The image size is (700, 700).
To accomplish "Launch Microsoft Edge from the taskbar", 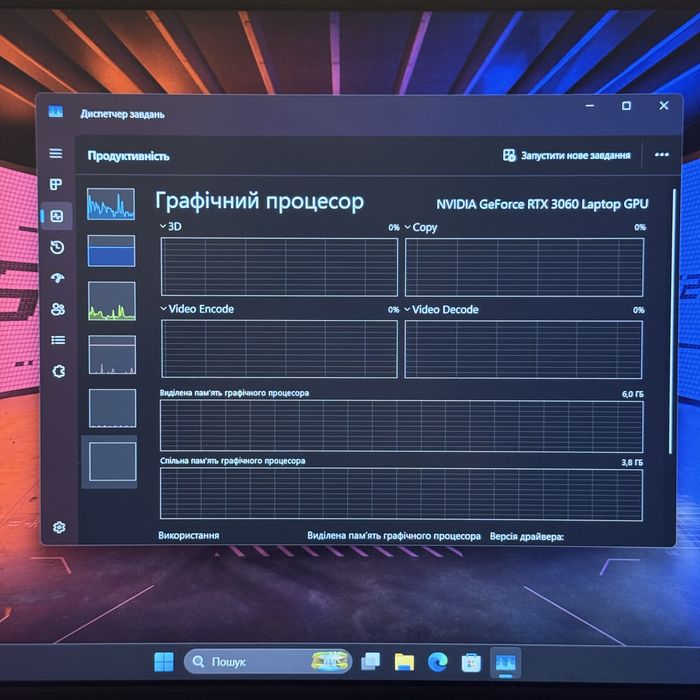I will click(x=438, y=662).
